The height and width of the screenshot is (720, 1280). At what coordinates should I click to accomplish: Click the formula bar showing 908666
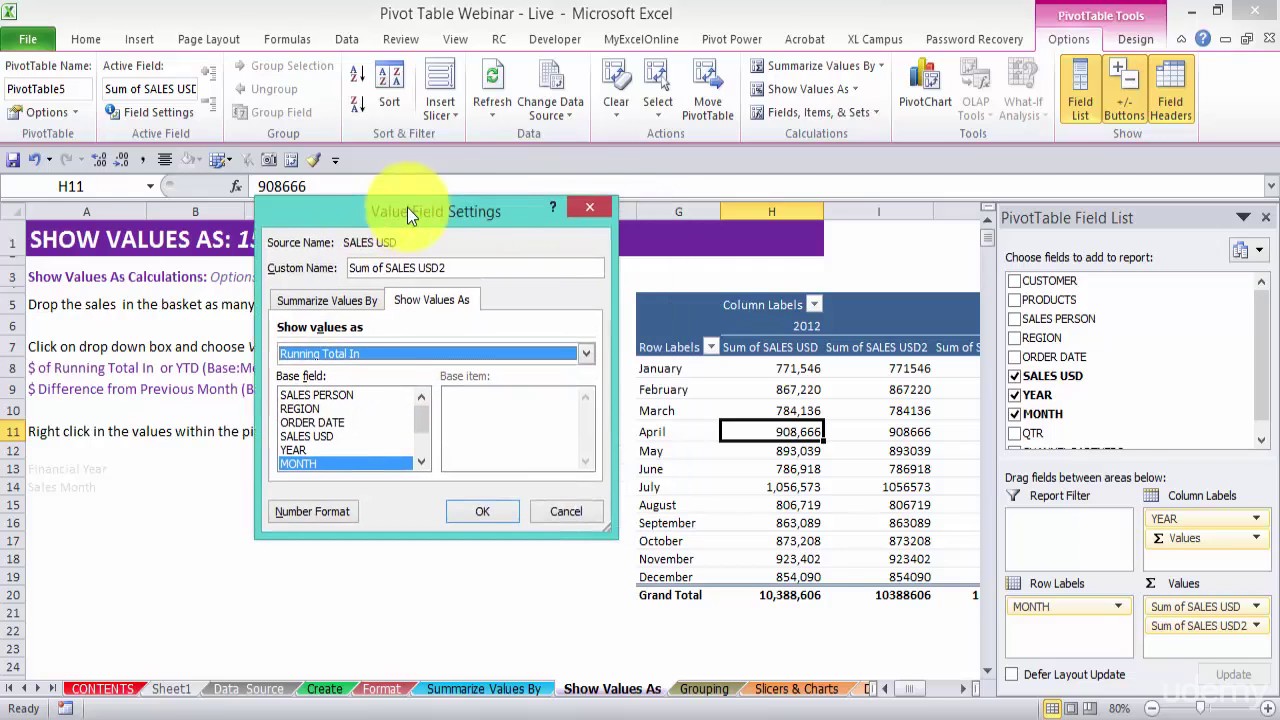tap(758, 186)
